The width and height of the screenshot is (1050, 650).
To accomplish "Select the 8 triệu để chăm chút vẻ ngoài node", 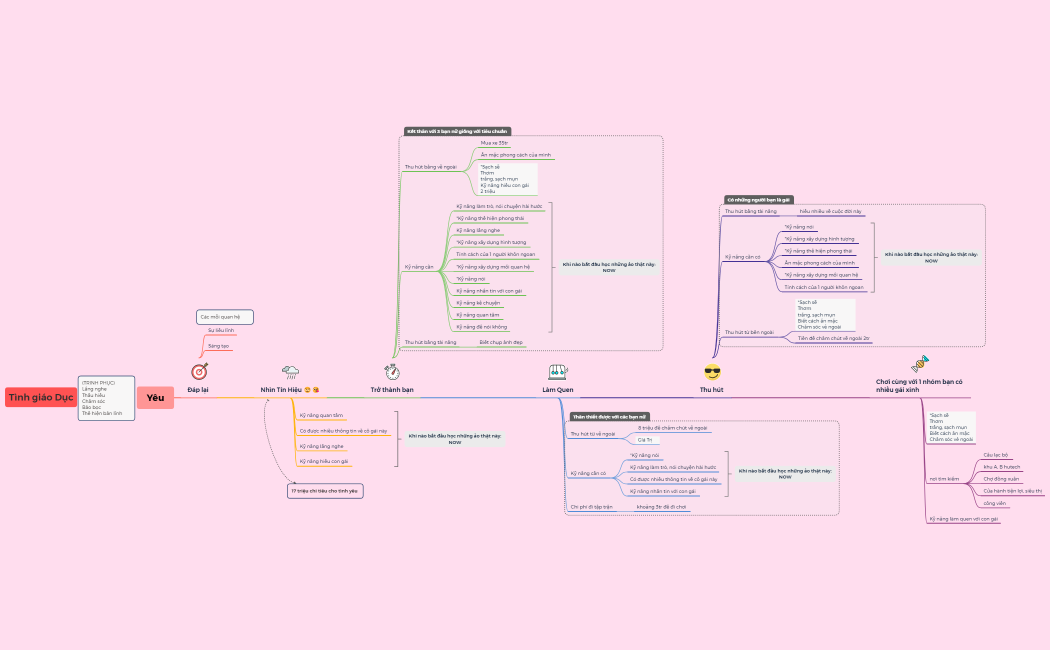I will click(x=672, y=428).
